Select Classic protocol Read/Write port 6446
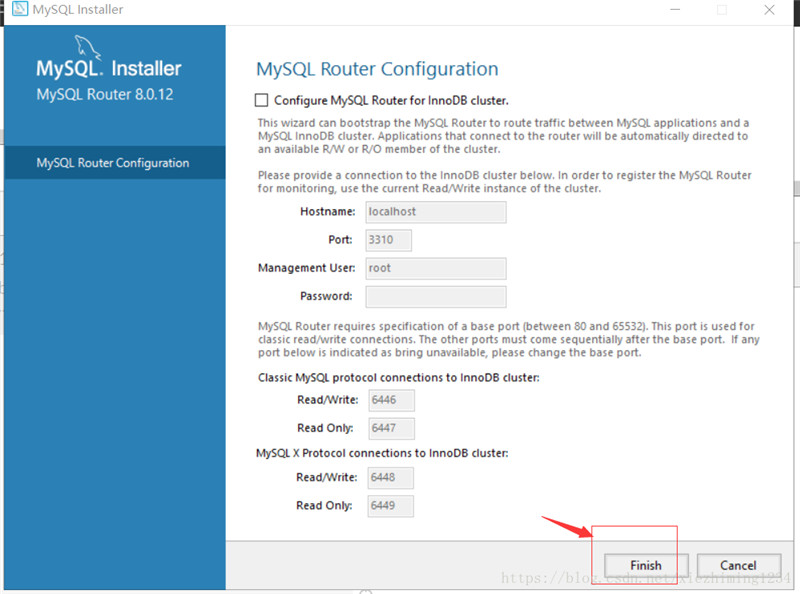This screenshot has height=594, width=800. coord(390,400)
